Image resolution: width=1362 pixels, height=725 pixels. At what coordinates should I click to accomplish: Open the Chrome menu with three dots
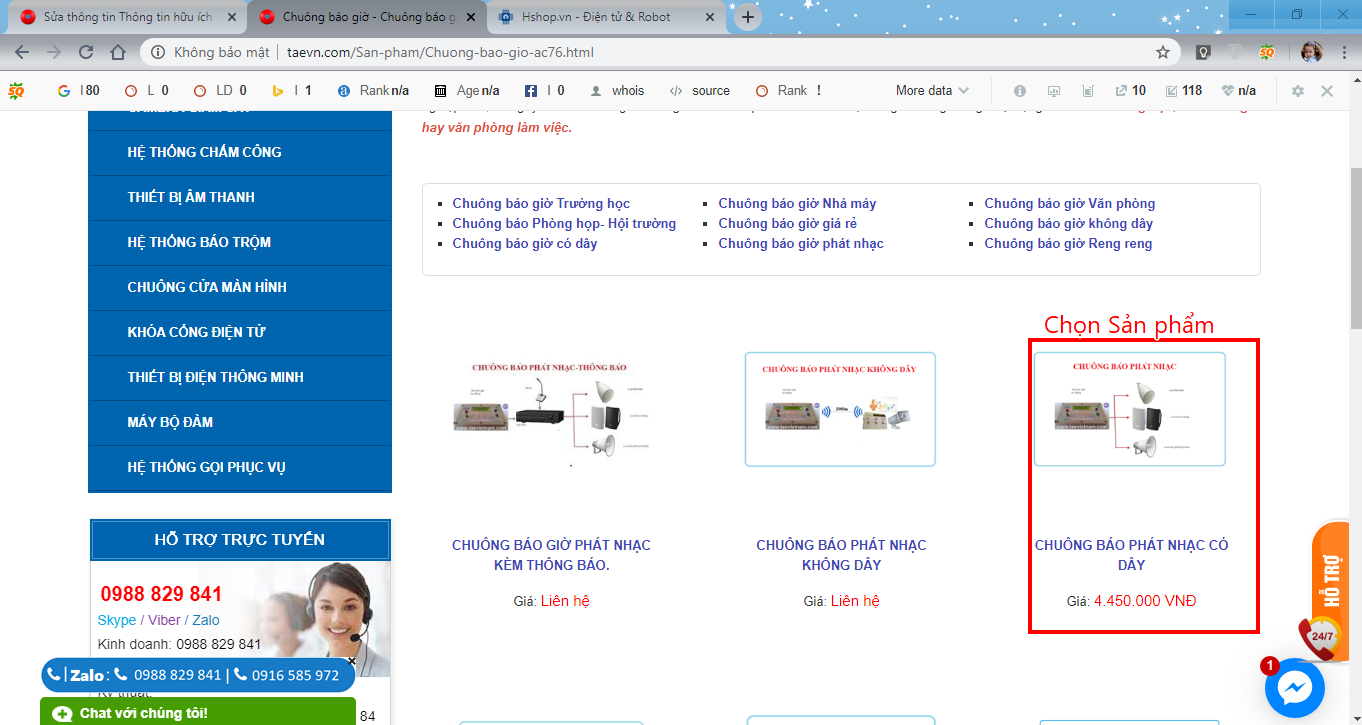(x=1344, y=52)
